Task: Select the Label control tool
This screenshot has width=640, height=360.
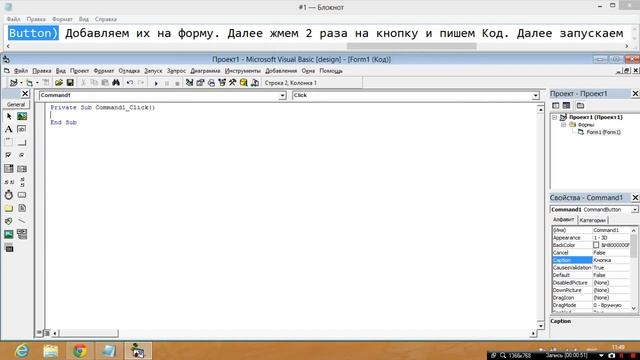Action: click(9, 129)
